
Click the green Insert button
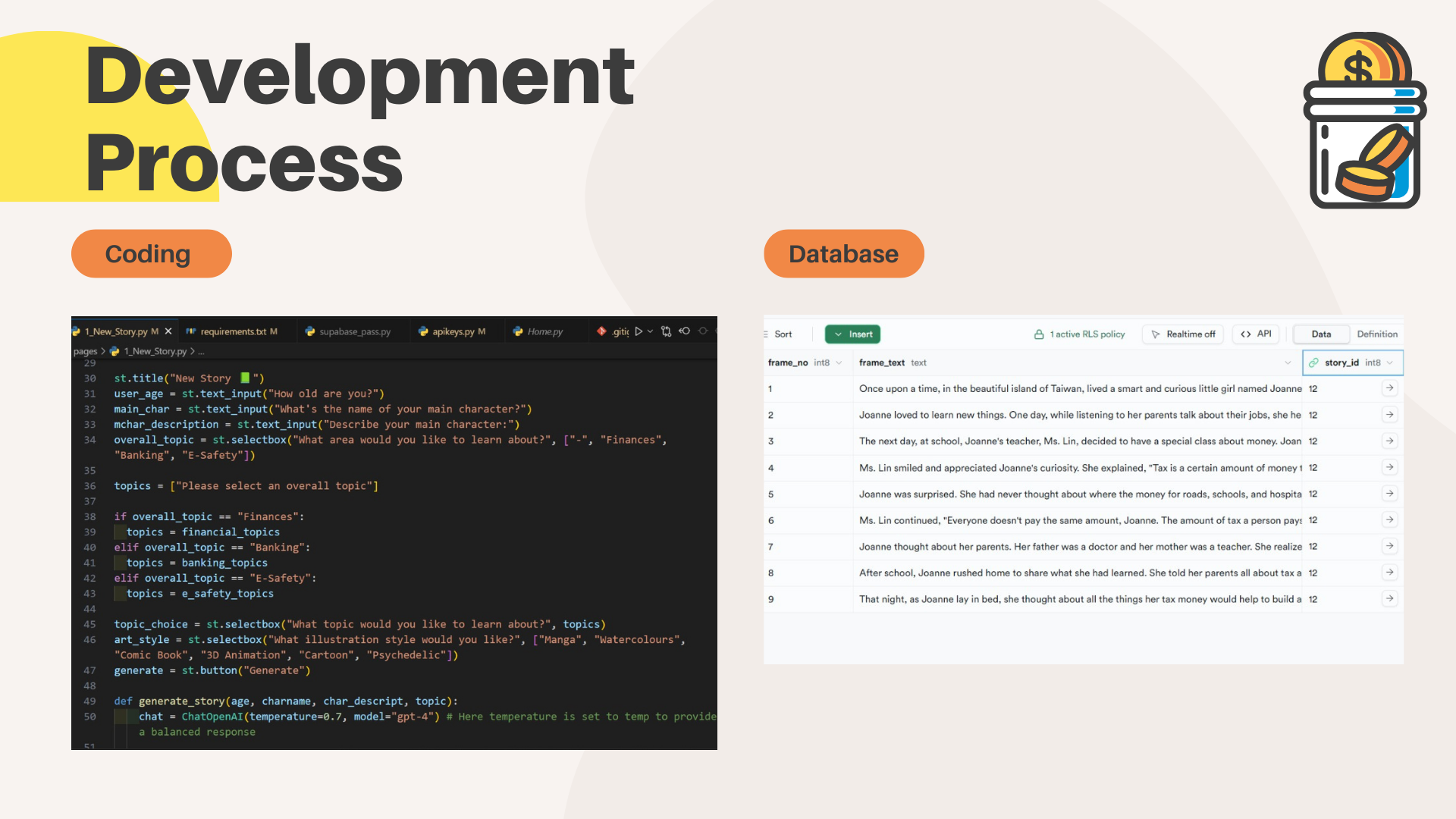[852, 334]
